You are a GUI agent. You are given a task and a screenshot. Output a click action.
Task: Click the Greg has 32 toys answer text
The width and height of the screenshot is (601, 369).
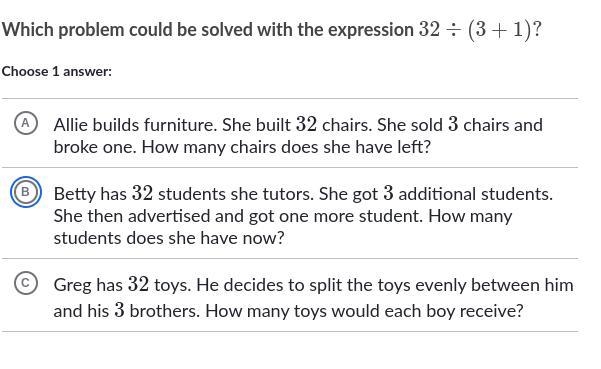(x=314, y=297)
